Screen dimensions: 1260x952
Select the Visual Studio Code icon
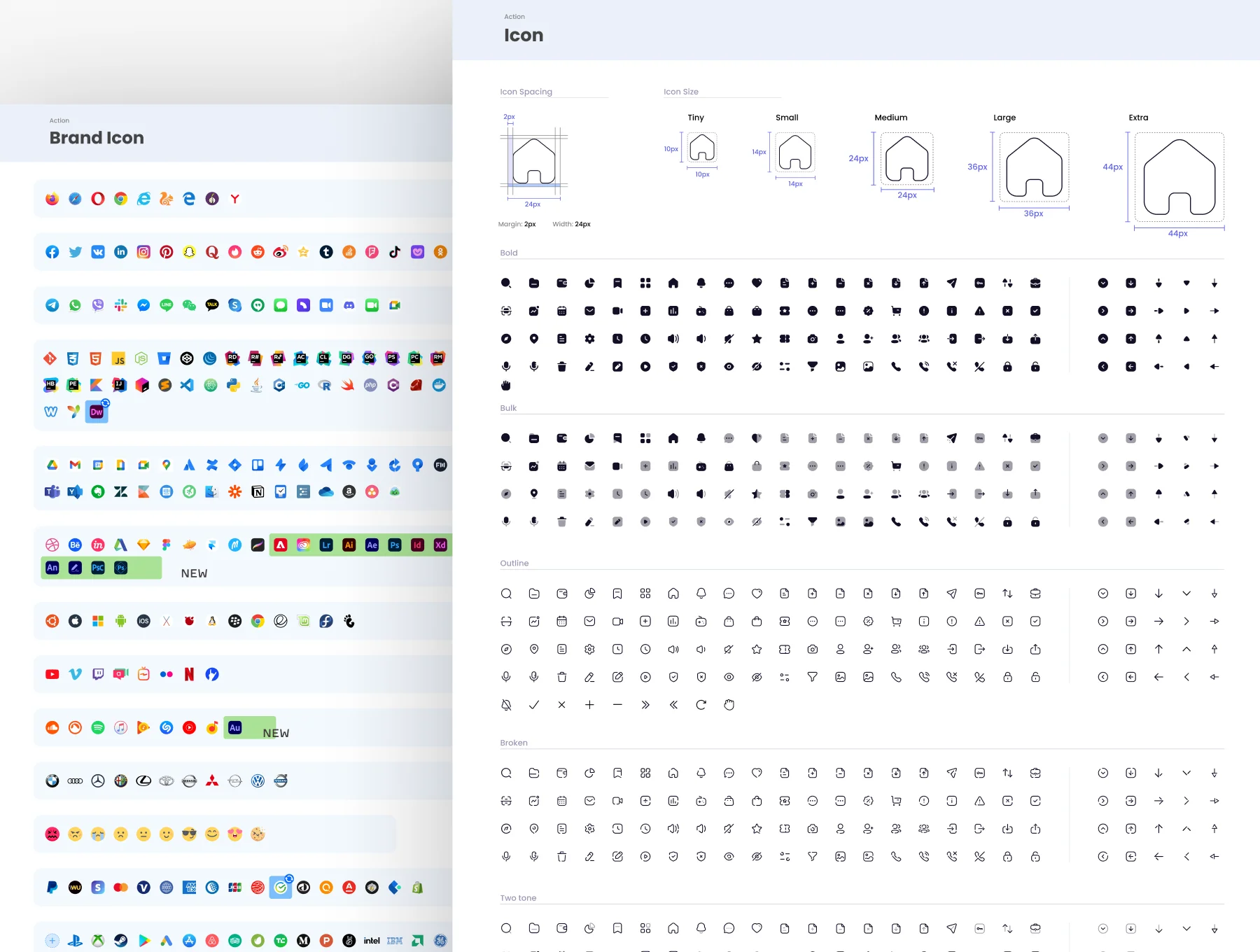[187, 385]
